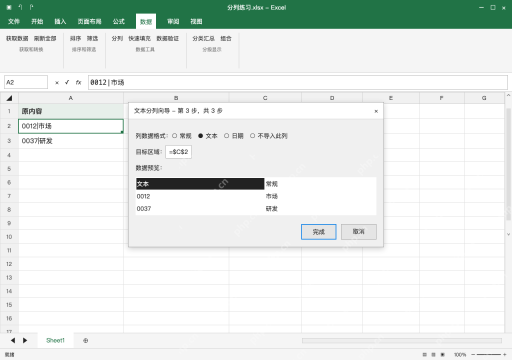Zoom in with the plus icon
512x360 pixels.
(505, 355)
